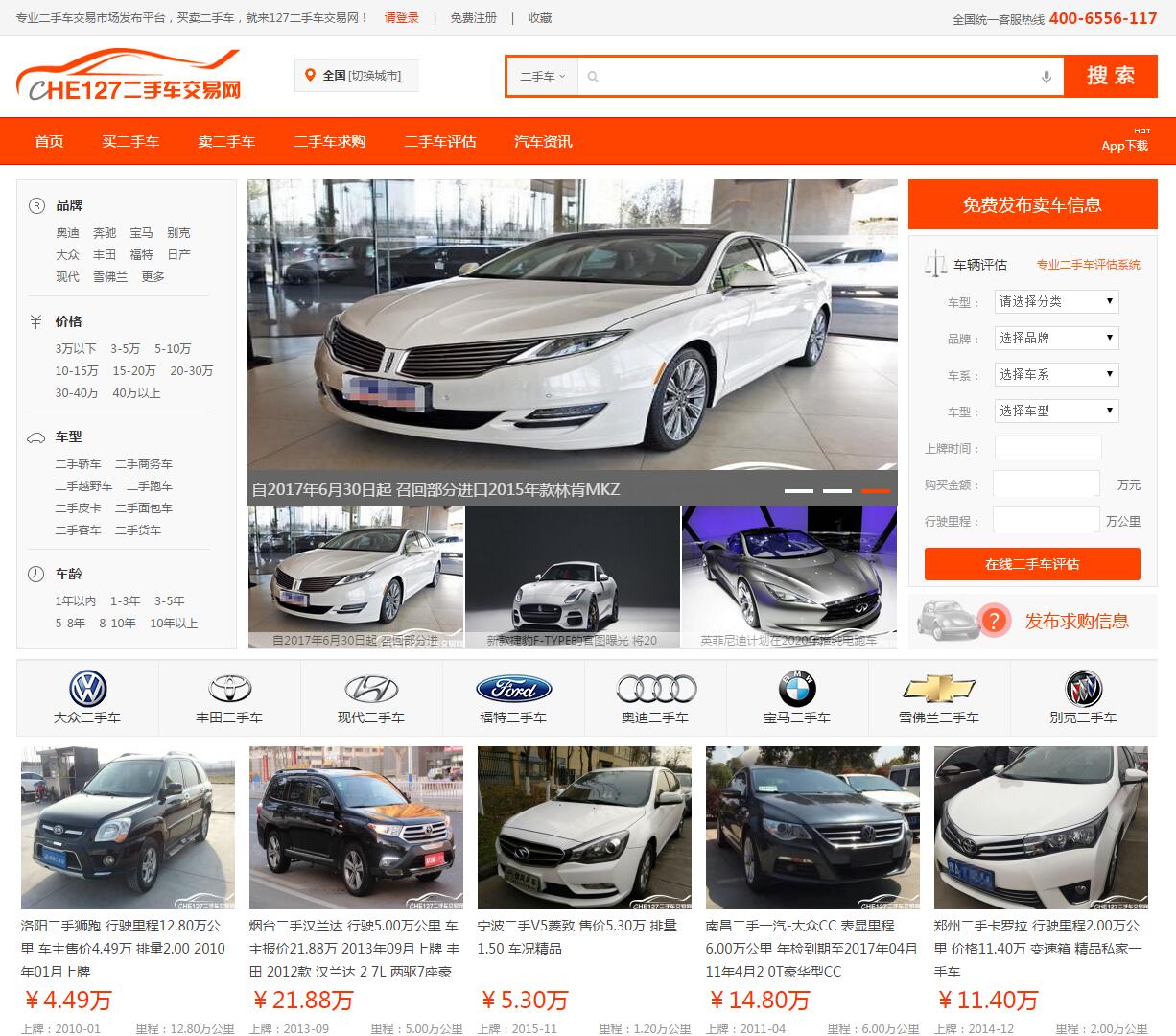Filter by brand 奥迪 in sidebar
This screenshot has height=1036, width=1176.
67,232
